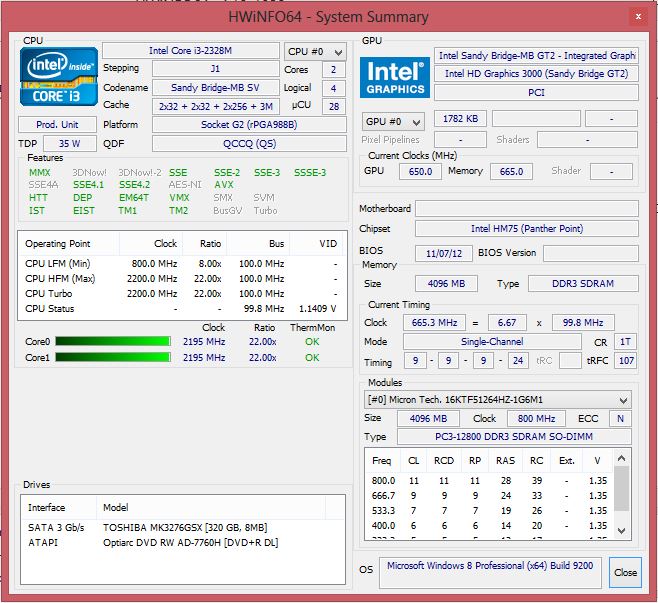Viewport: 658px width, 603px height.
Task: Click the Intel Graphics logo
Action: (395, 78)
